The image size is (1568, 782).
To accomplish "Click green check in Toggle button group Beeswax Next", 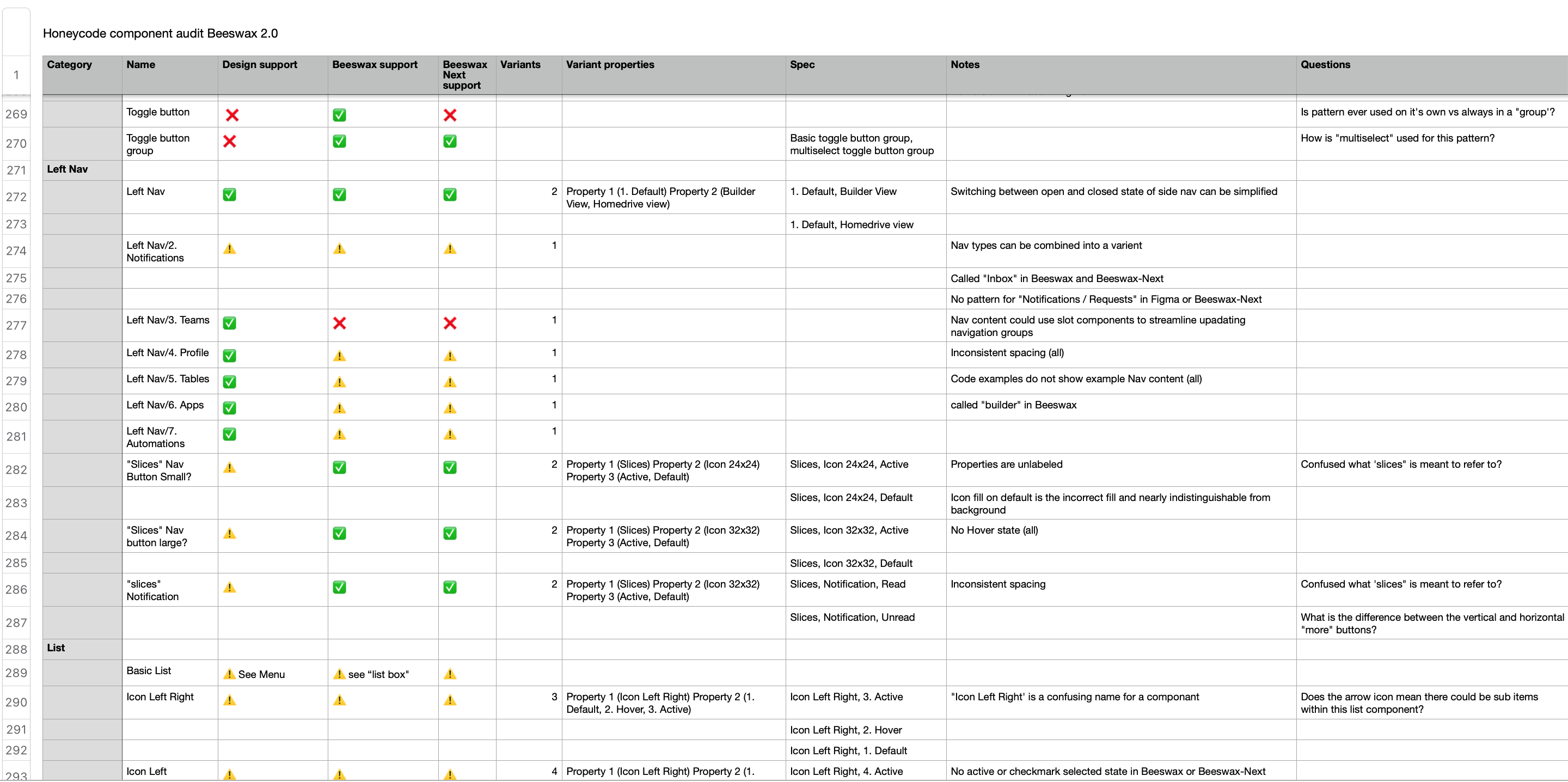I will pos(450,141).
